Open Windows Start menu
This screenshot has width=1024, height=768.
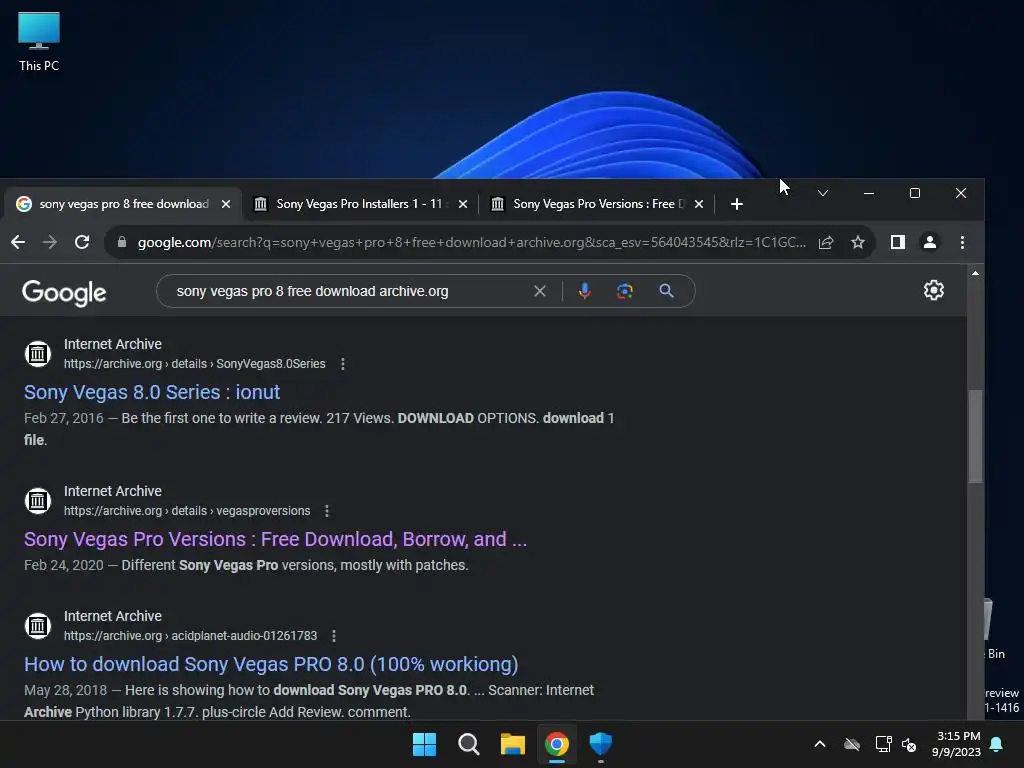pyautogui.click(x=424, y=744)
